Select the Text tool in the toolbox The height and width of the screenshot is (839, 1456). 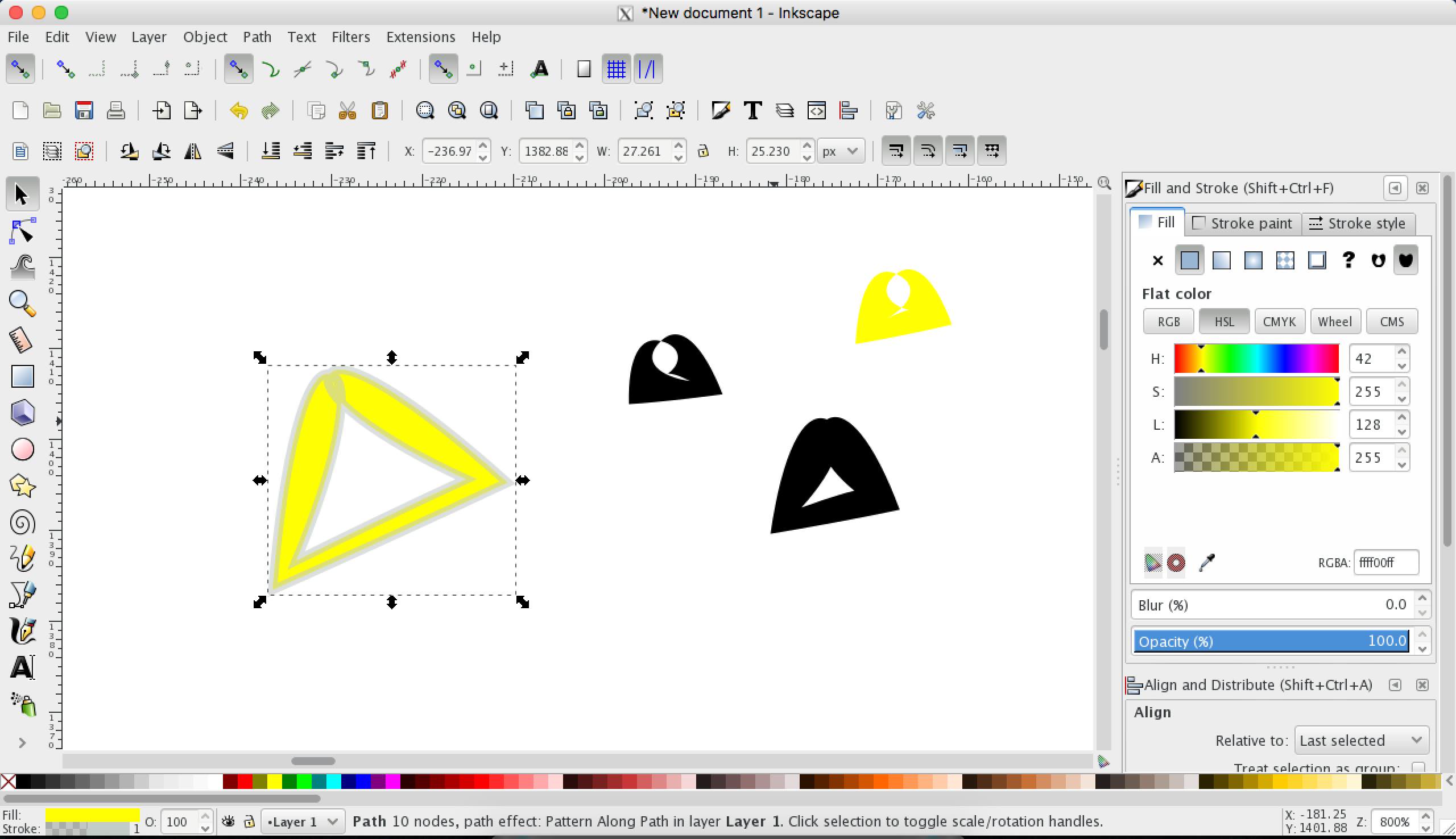pyautogui.click(x=23, y=668)
